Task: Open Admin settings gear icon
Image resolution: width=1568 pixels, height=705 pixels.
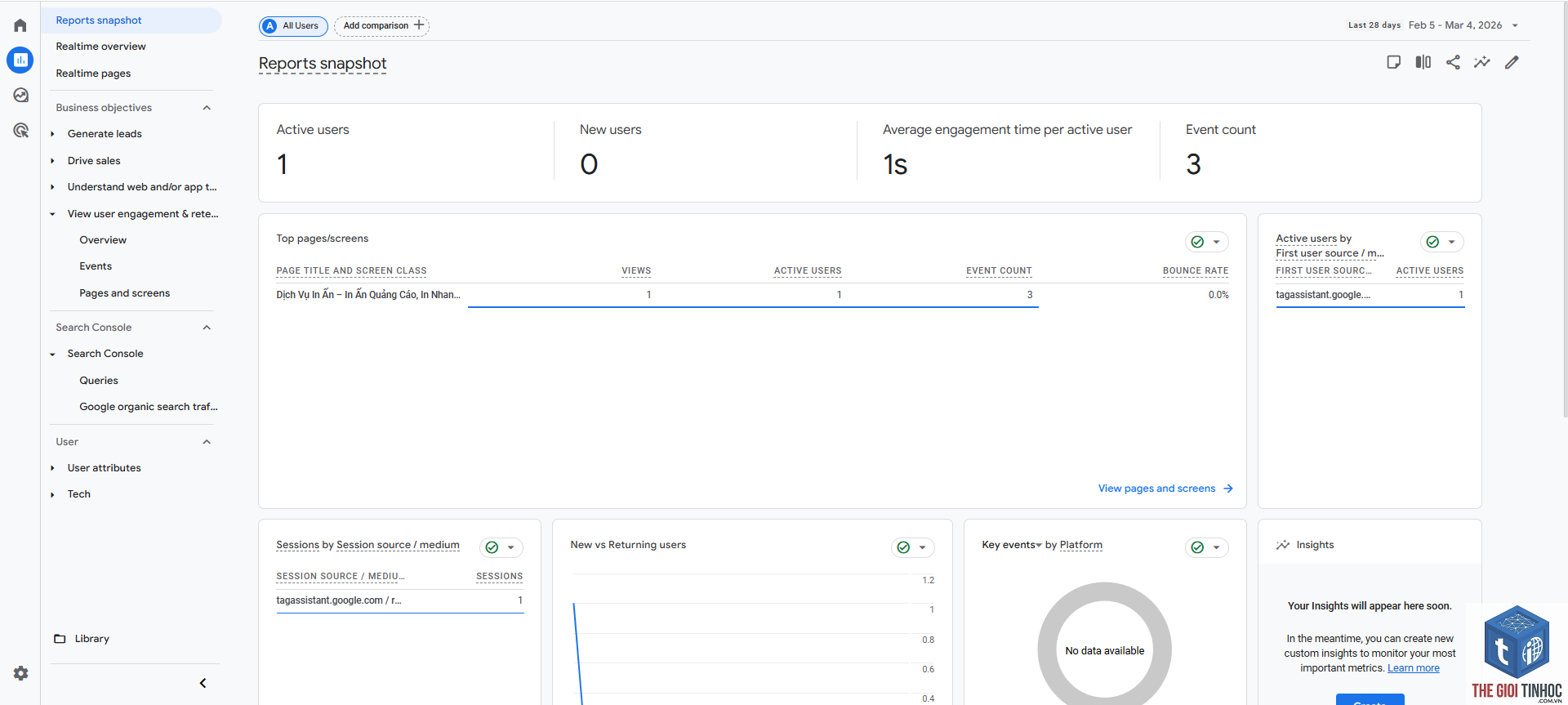Action: pos(20,673)
